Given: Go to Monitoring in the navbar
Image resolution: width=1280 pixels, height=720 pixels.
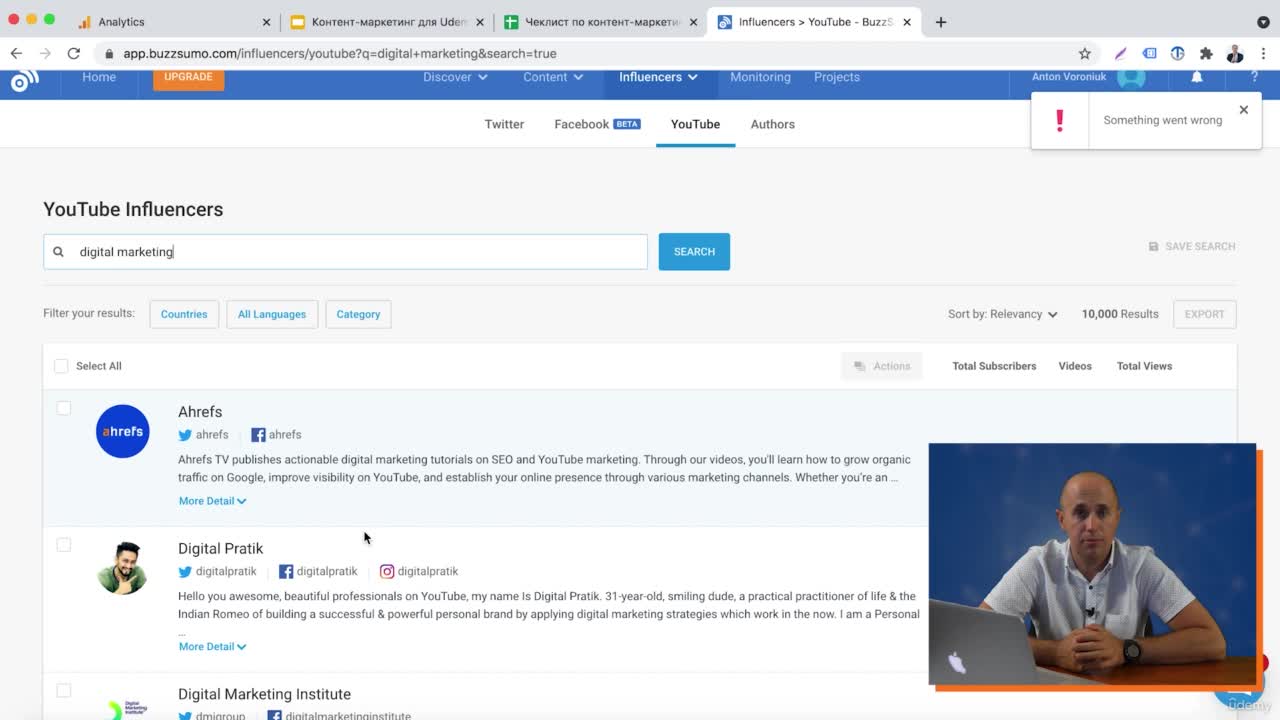Looking at the screenshot, I should pos(760,77).
